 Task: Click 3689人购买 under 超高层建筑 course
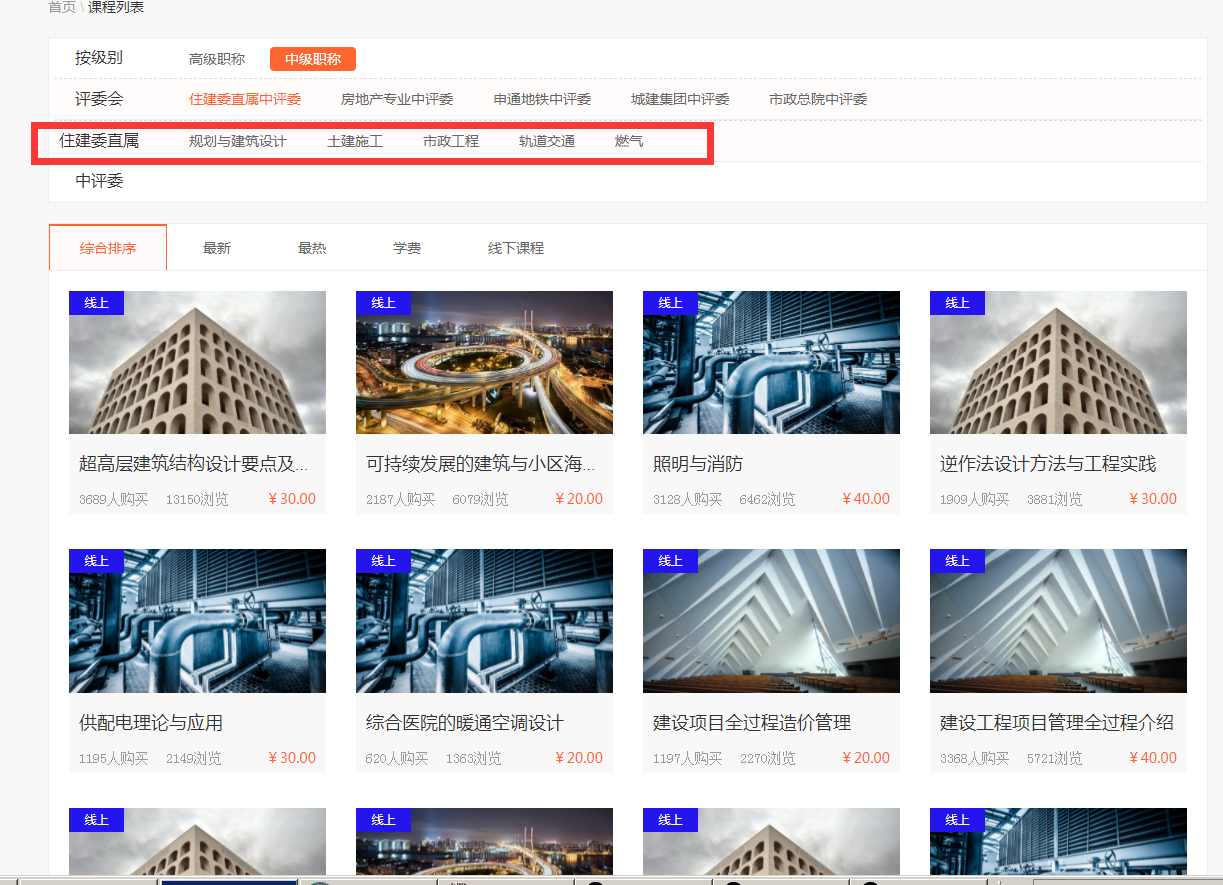point(114,499)
